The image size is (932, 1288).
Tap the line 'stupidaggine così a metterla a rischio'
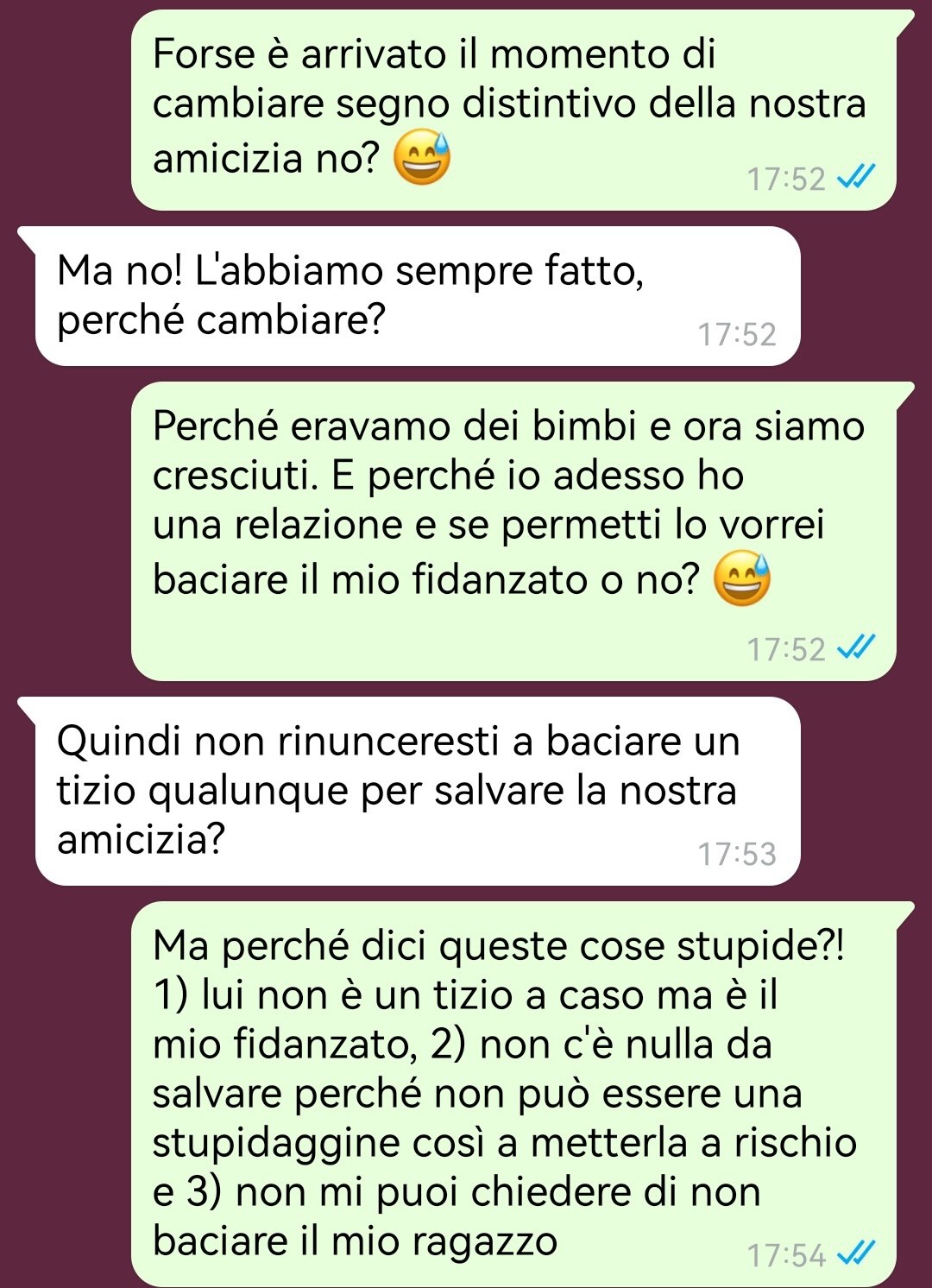(x=505, y=1143)
